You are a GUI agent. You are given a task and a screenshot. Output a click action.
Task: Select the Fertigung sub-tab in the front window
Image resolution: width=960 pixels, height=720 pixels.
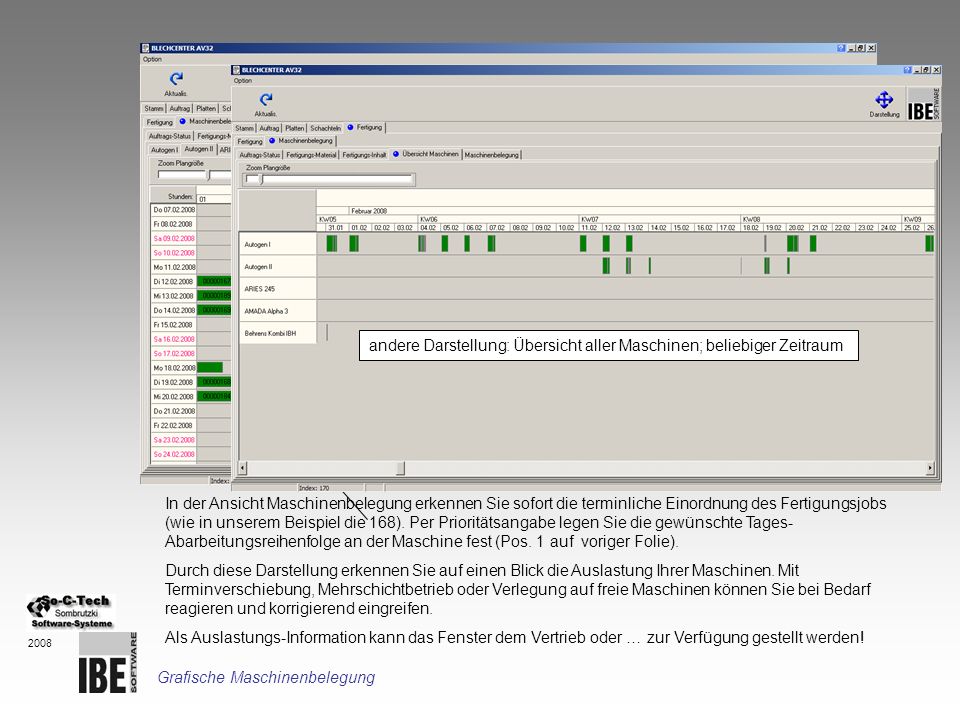coord(250,141)
